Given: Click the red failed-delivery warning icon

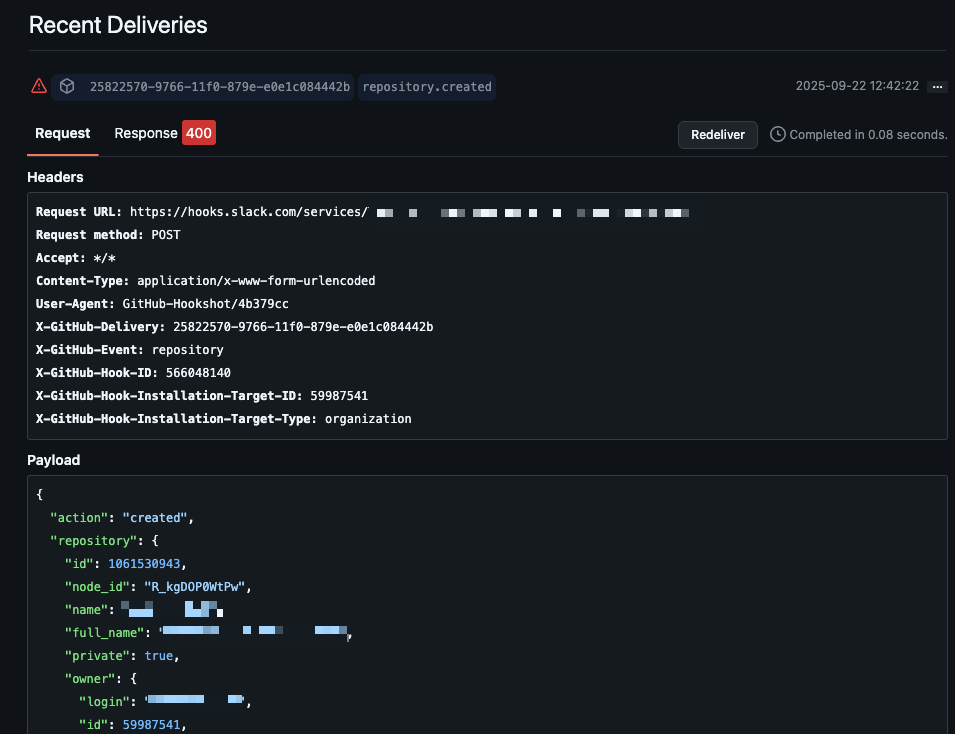Looking at the screenshot, I should pos(39,86).
